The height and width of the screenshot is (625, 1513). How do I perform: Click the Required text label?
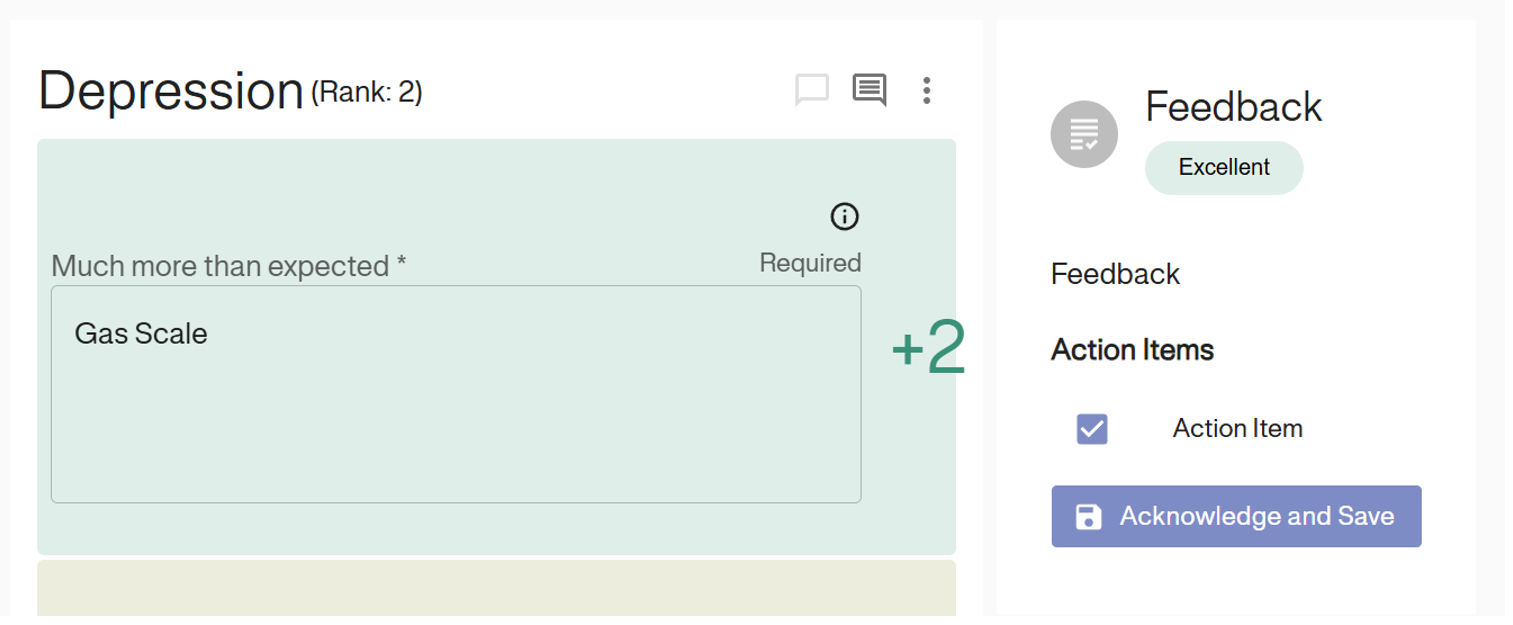tap(810, 263)
